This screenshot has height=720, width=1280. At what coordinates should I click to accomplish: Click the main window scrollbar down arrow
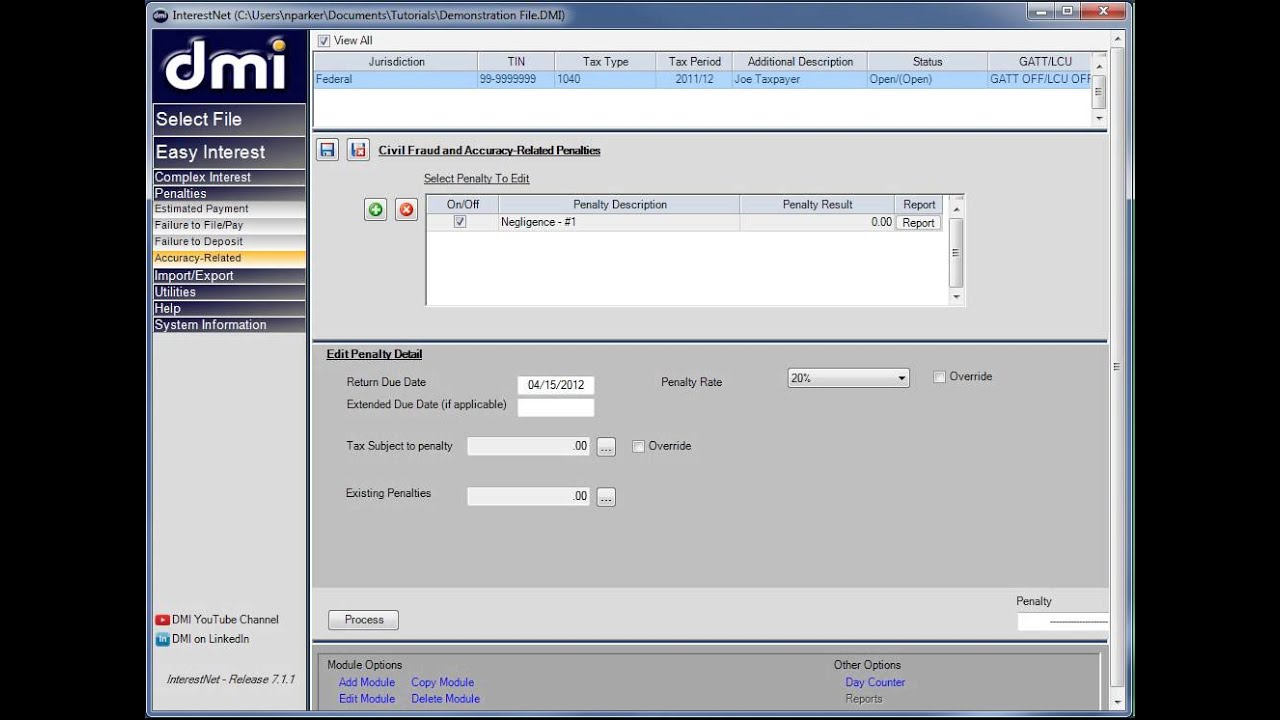point(1117,701)
